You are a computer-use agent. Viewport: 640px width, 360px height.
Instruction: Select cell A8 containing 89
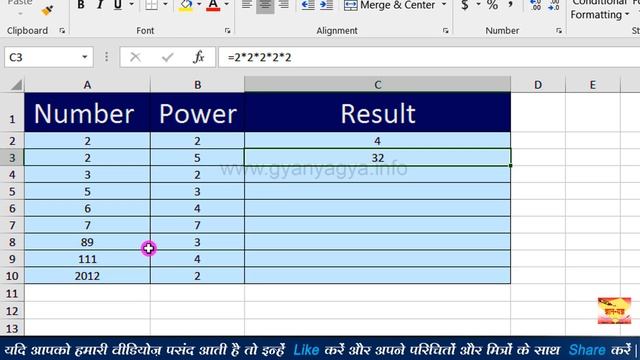pos(87,242)
